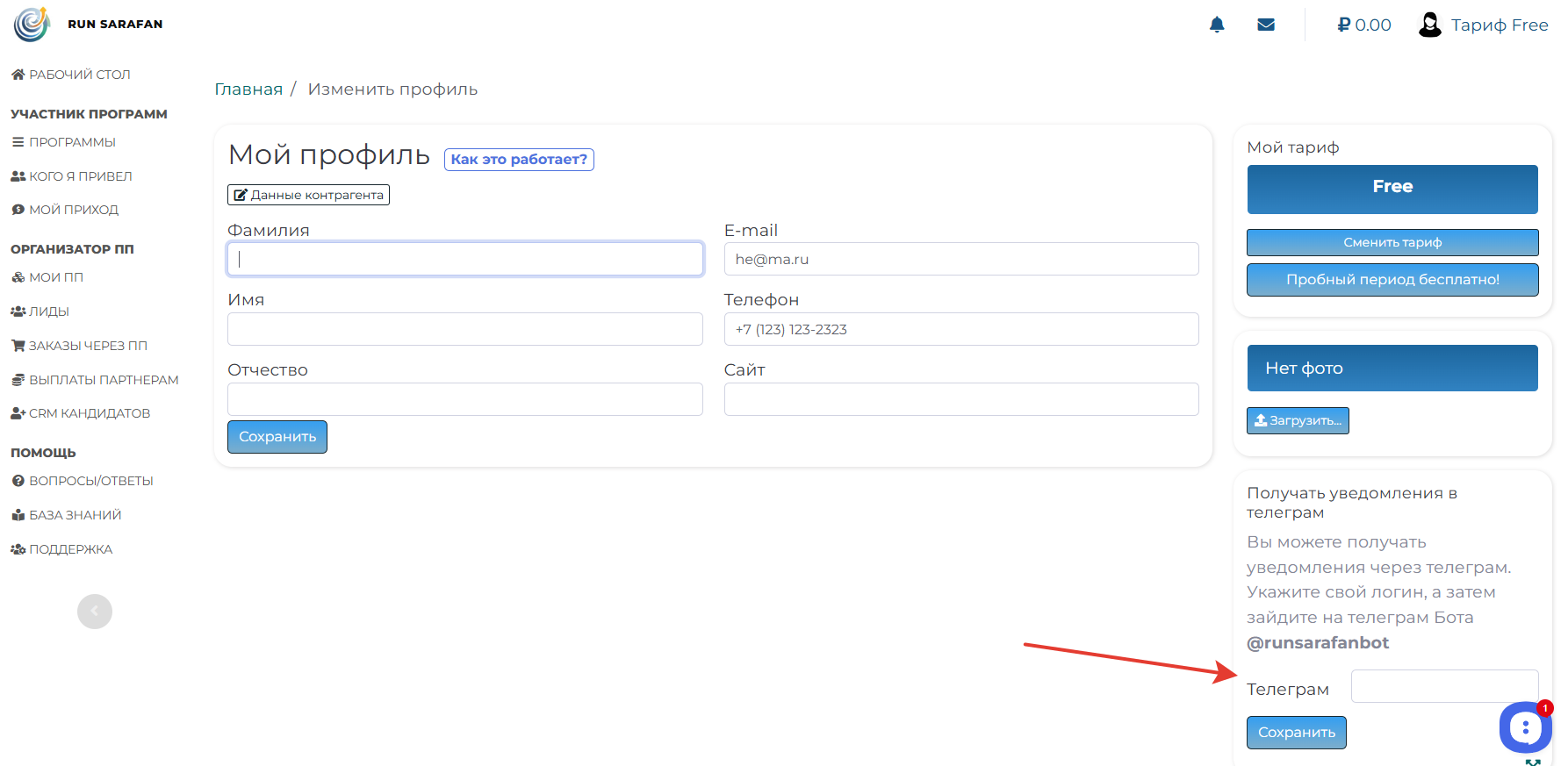Open messages via envelope icon
Viewport: 1568px width, 766px height.
click(x=1266, y=25)
